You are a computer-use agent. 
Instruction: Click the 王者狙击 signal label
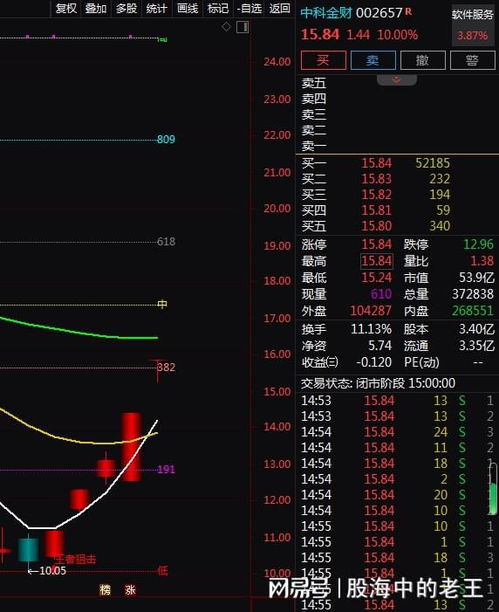pyautogui.click(x=75, y=559)
